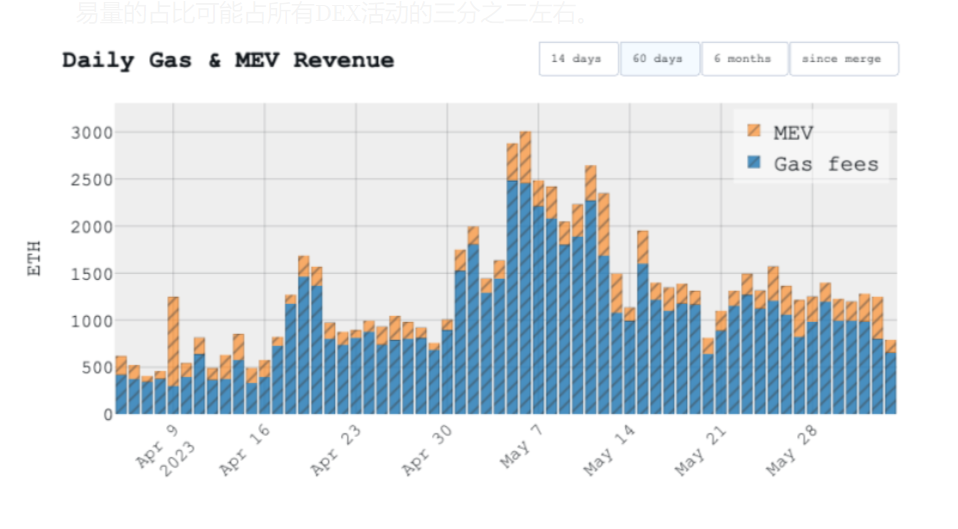Screen dimensions: 958x529
Task: Click the 2500 y-axis tick label
Action: click(x=92, y=180)
